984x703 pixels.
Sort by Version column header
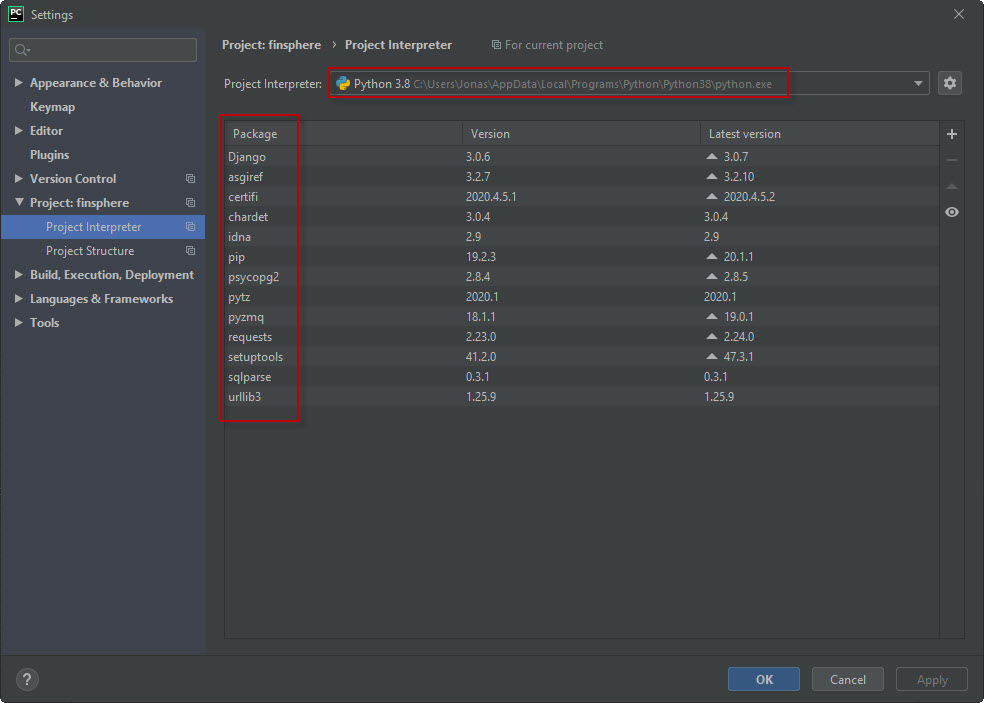(x=581, y=134)
